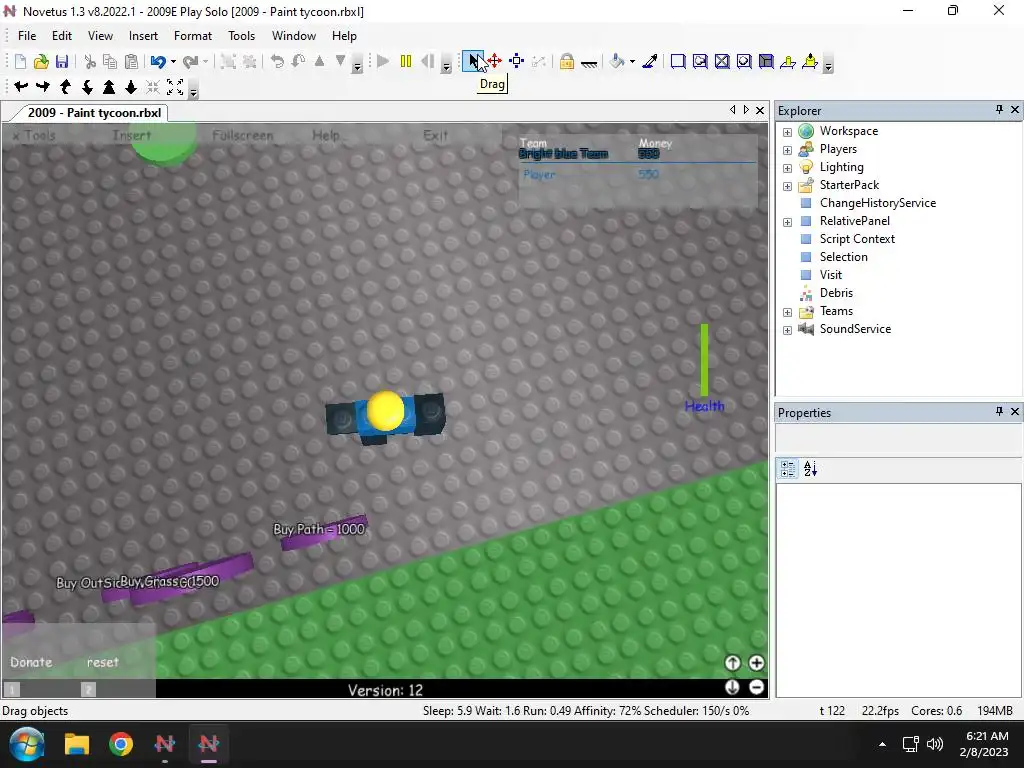Click the Open file folder icon
1024x768 pixels.
pyautogui.click(x=41, y=61)
